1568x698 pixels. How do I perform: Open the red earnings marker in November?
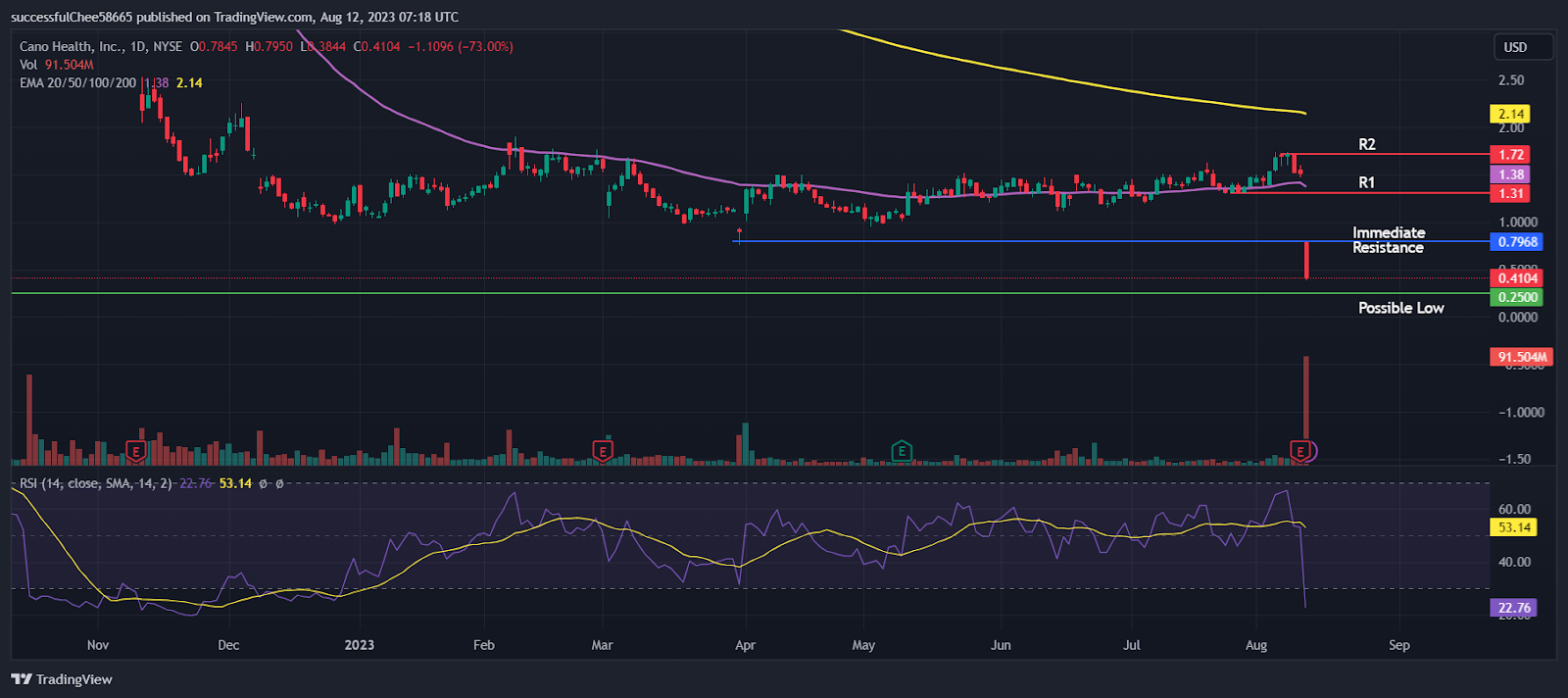point(136,452)
